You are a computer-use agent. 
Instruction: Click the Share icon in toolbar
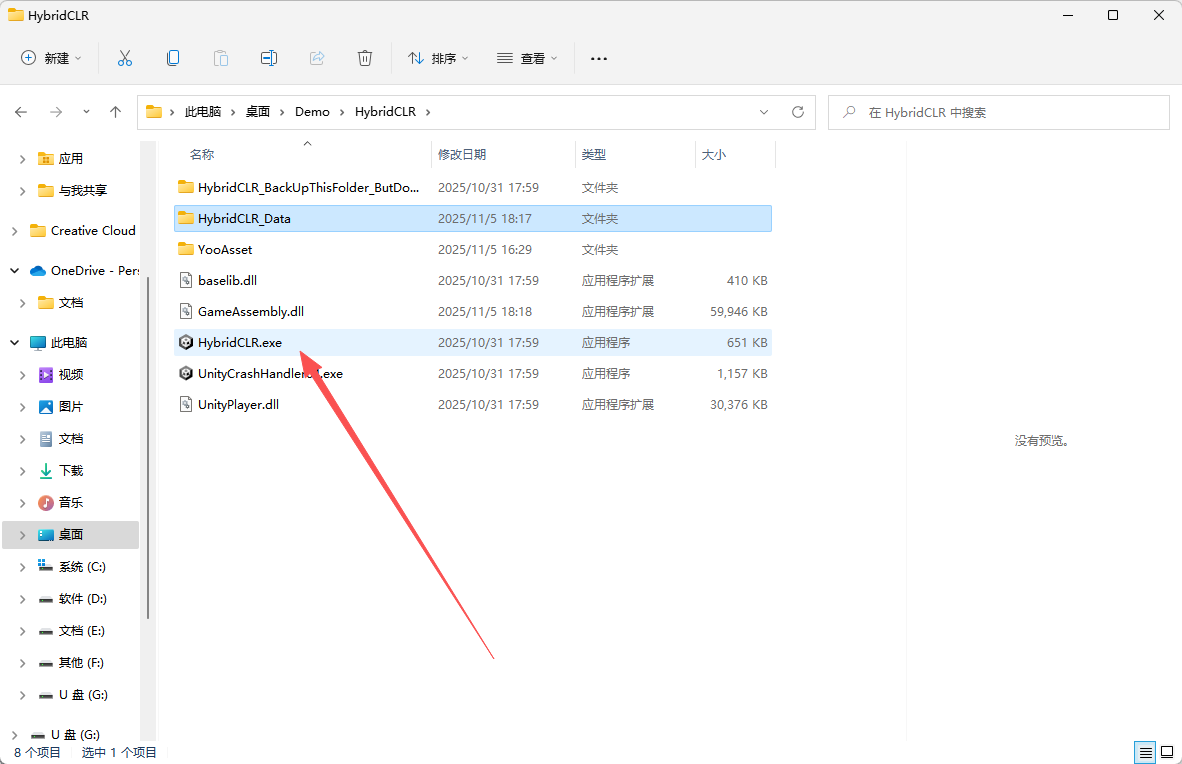tap(317, 58)
